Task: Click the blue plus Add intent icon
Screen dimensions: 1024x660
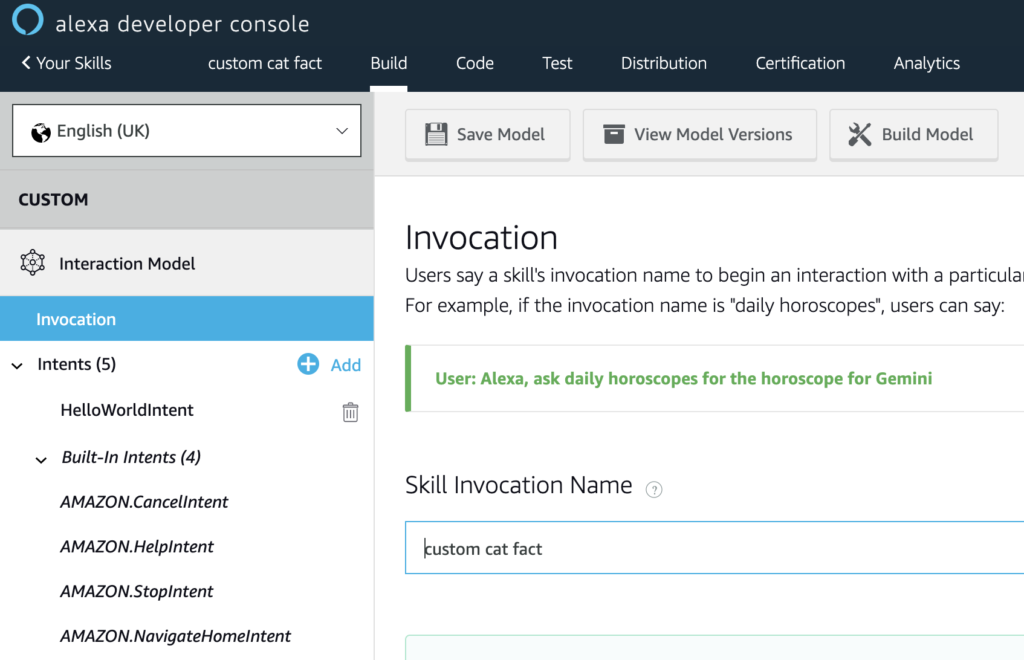Action: [x=308, y=364]
